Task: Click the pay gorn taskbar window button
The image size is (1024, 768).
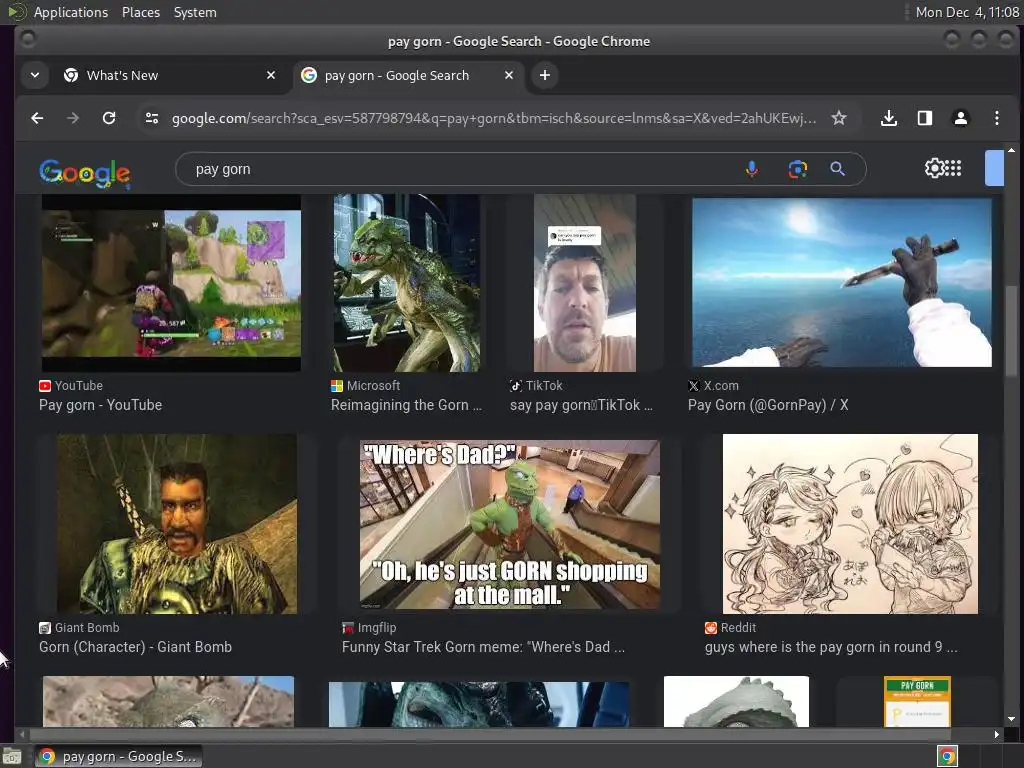Action: [118, 756]
